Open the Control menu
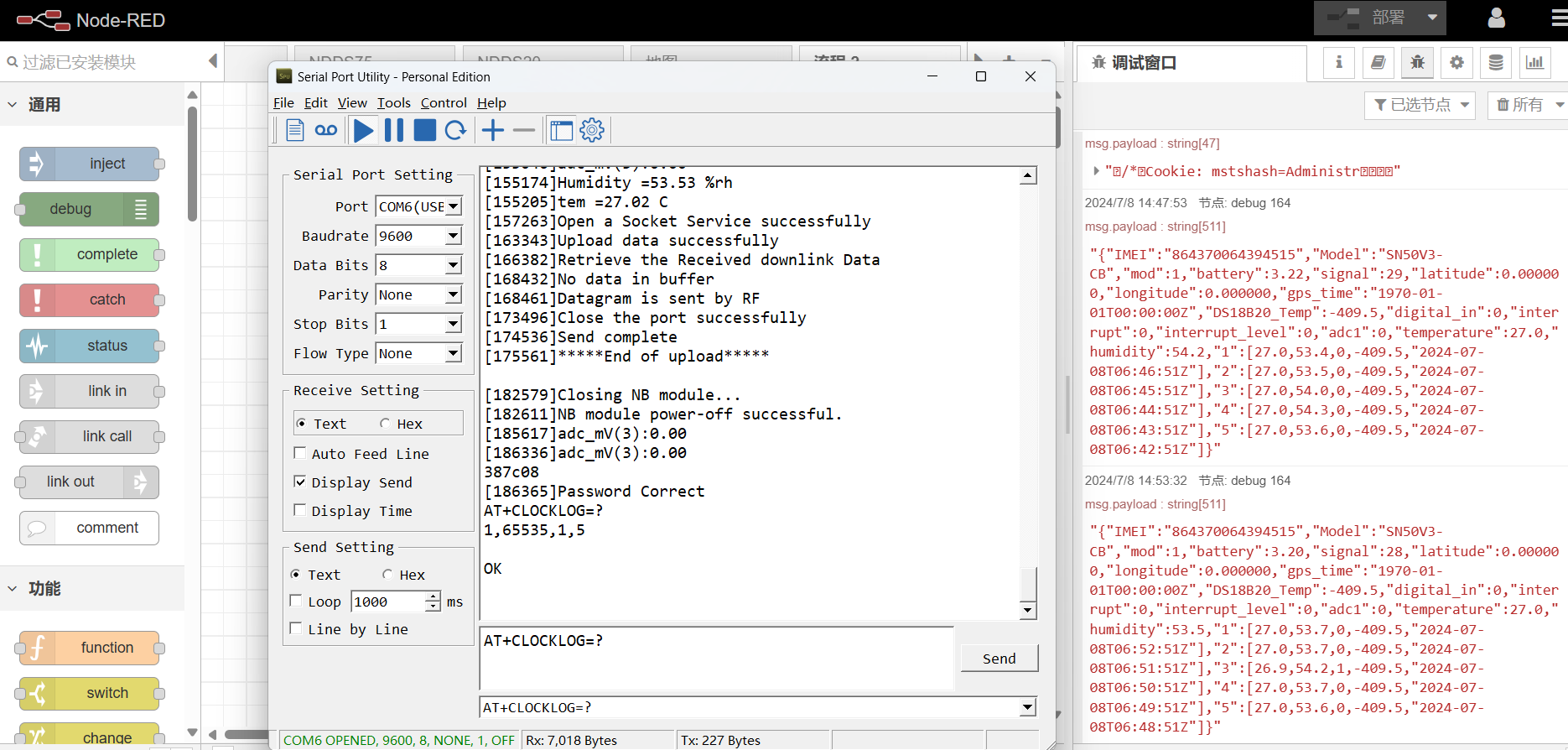This screenshot has height=750, width=1568. [444, 102]
